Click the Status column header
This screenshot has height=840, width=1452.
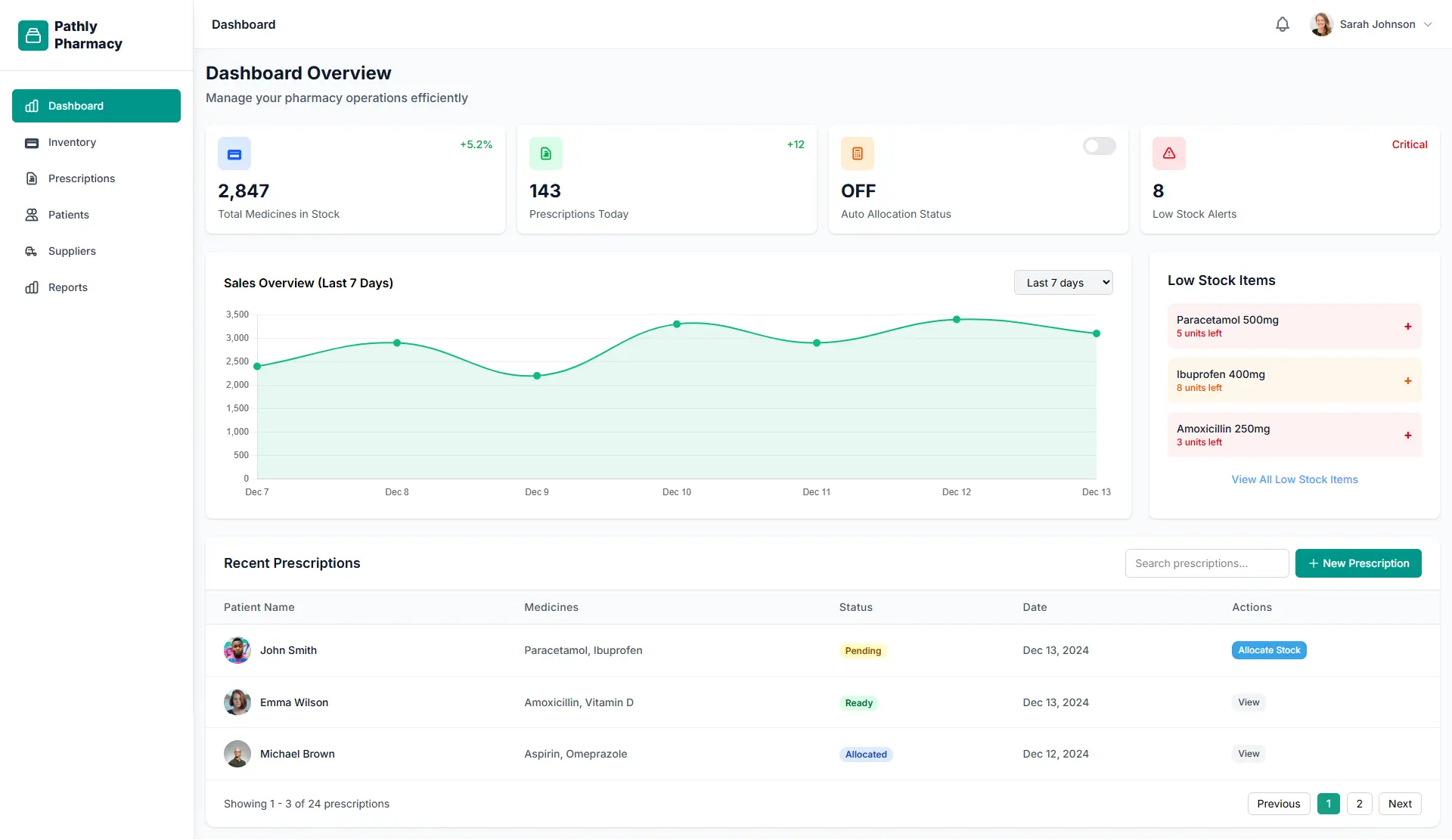pos(856,607)
